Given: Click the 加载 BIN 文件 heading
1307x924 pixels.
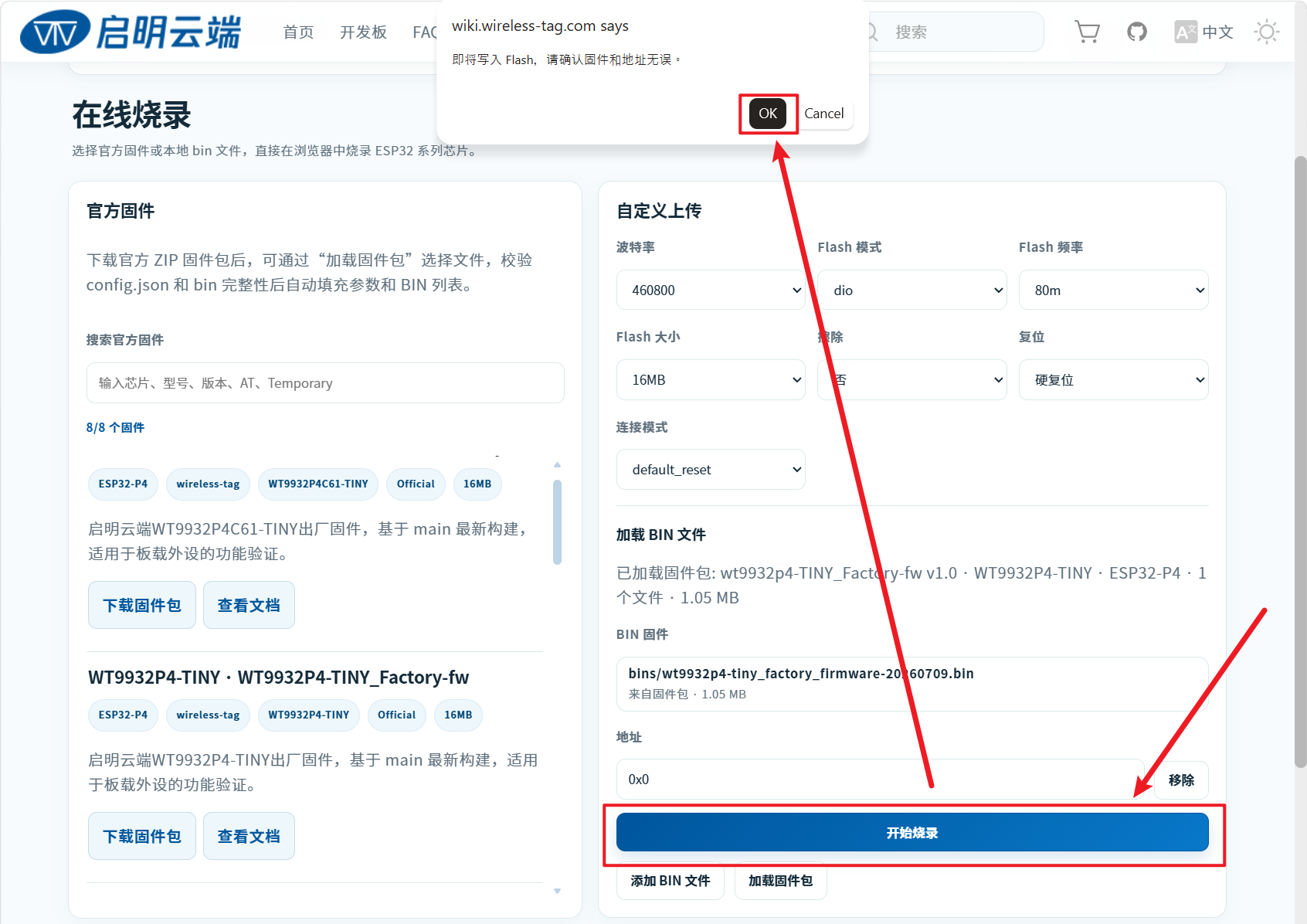Looking at the screenshot, I should click(x=661, y=535).
